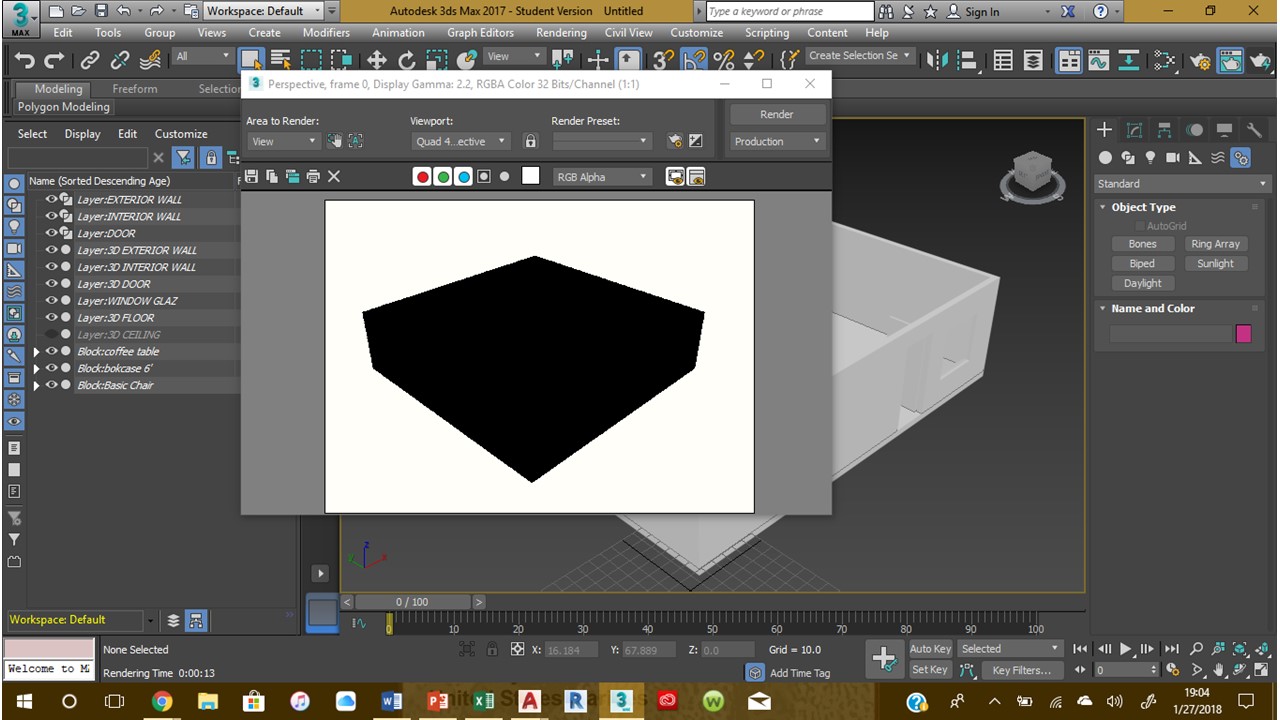Open the RGB Alpha channel dropdown
The width and height of the screenshot is (1280, 720).
[x=601, y=176]
